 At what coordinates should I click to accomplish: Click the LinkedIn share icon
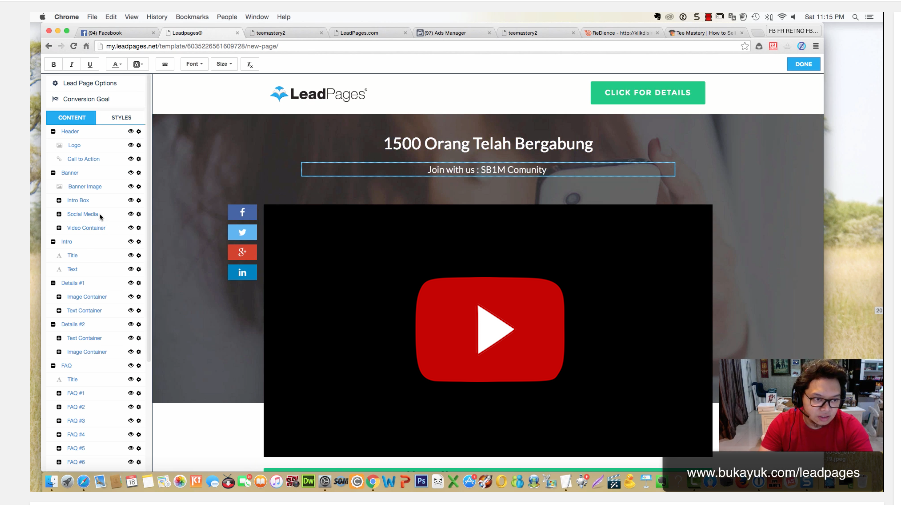click(x=242, y=272)
